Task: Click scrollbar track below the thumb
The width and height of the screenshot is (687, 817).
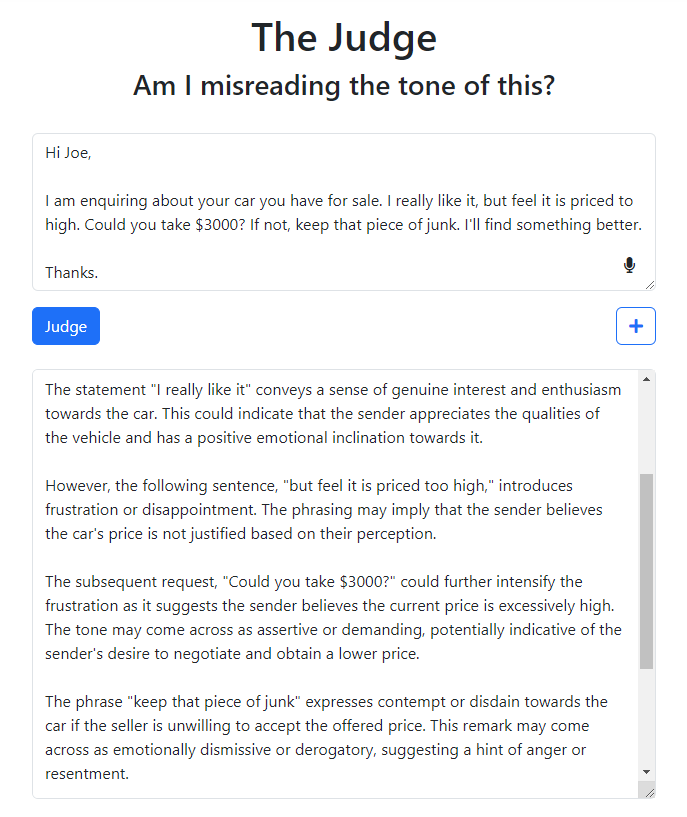Action: click(x=646, y=716)
